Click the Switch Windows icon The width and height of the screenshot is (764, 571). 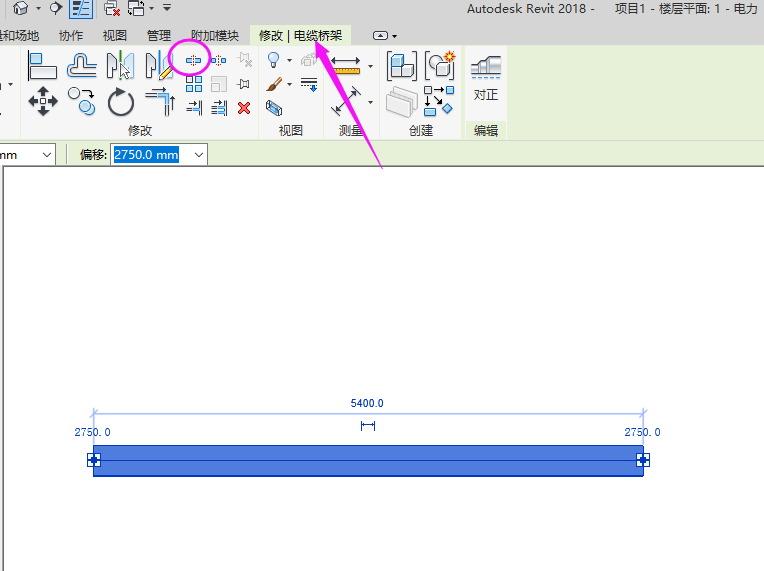coord(136,8)
